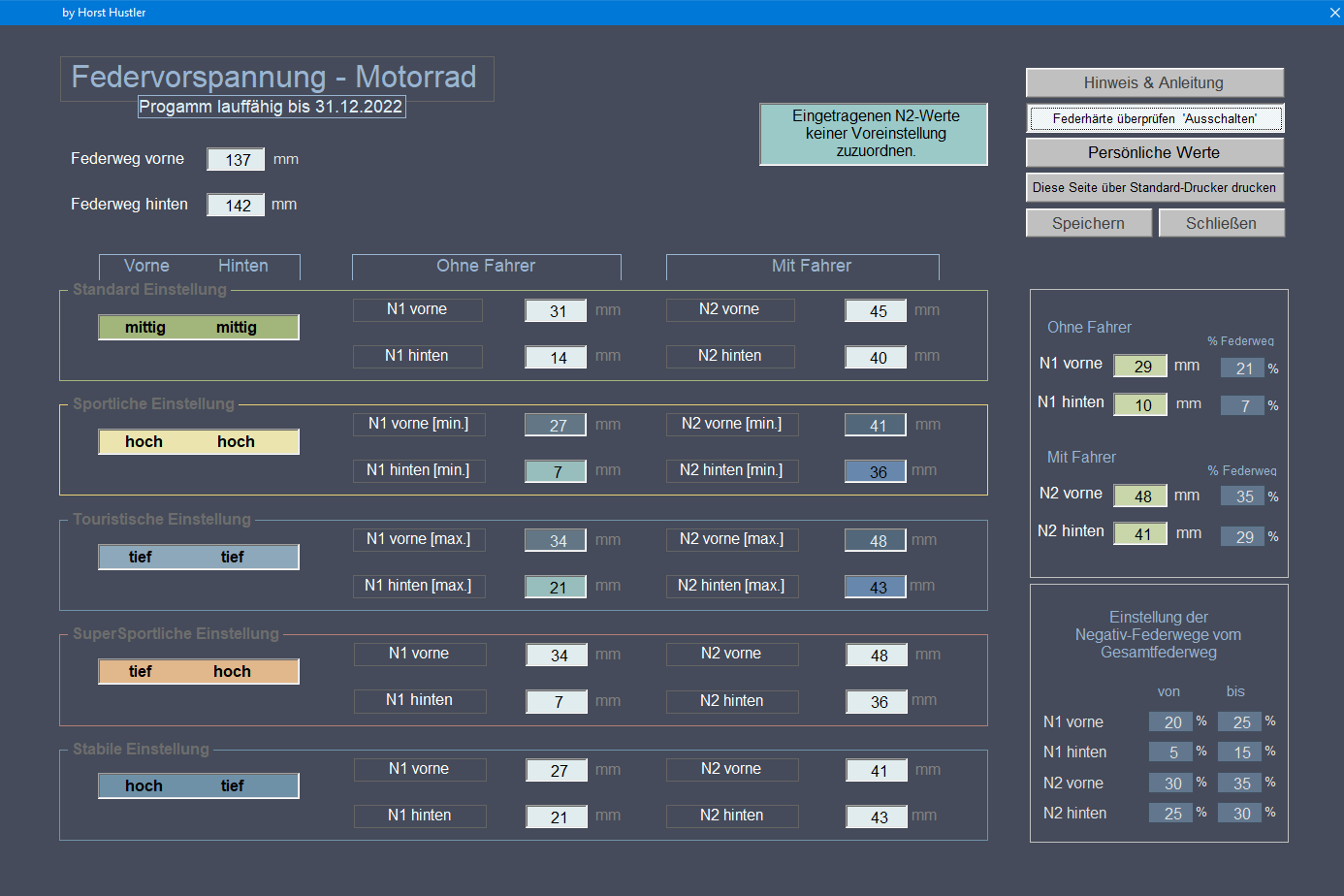
Task: Click the Federweg hinten input field
Action: [237, 206]
